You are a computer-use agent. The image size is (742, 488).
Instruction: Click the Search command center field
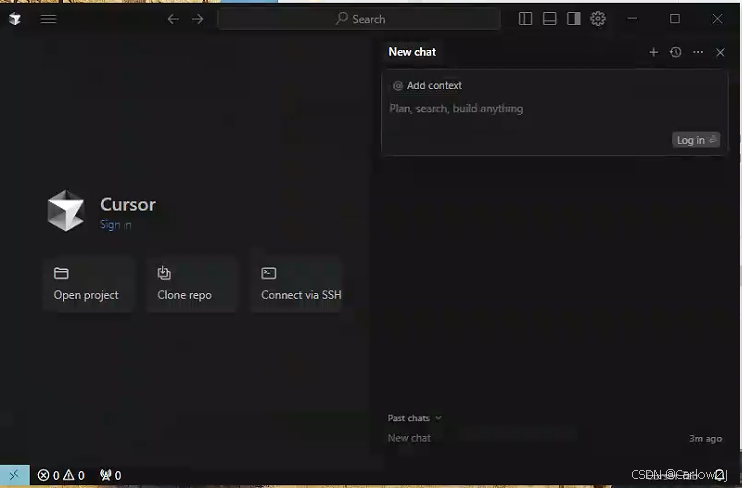[359, 19]
